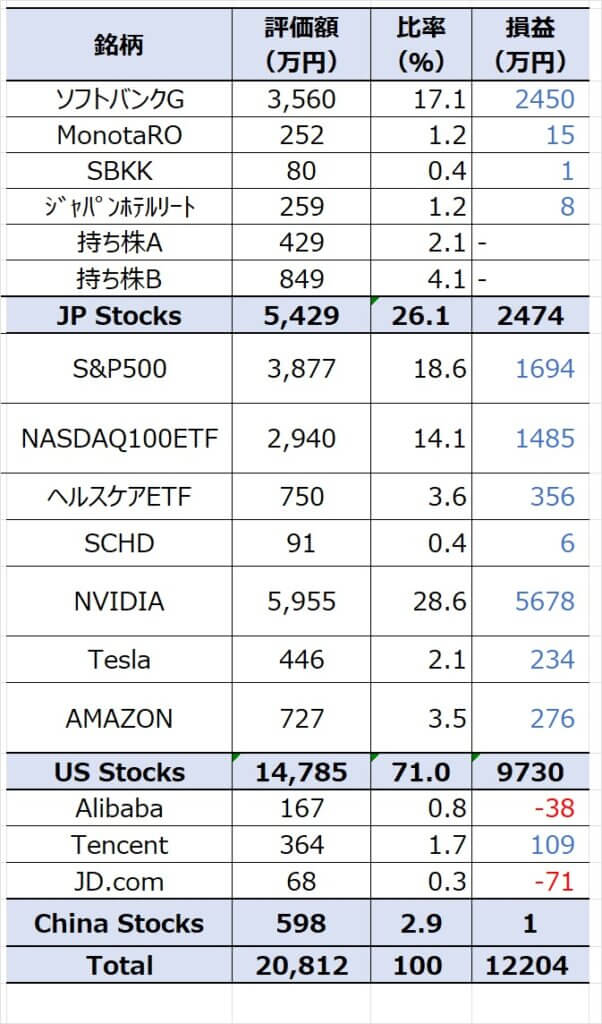Screen dimensions: 602x1024
Task: Select the S&P500 profit value 1694
Action: [x=544, y=369]
